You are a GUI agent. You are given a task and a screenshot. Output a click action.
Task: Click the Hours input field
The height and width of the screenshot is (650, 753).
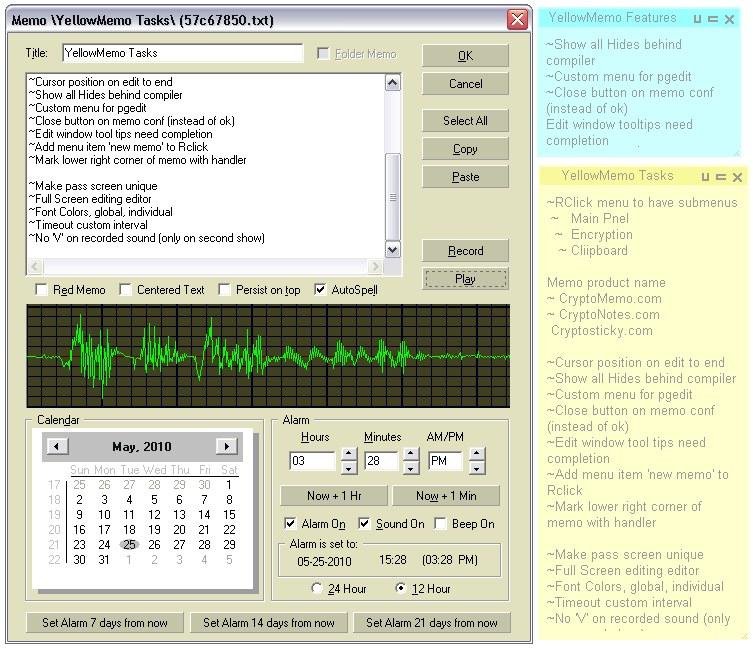coord(313,461)
